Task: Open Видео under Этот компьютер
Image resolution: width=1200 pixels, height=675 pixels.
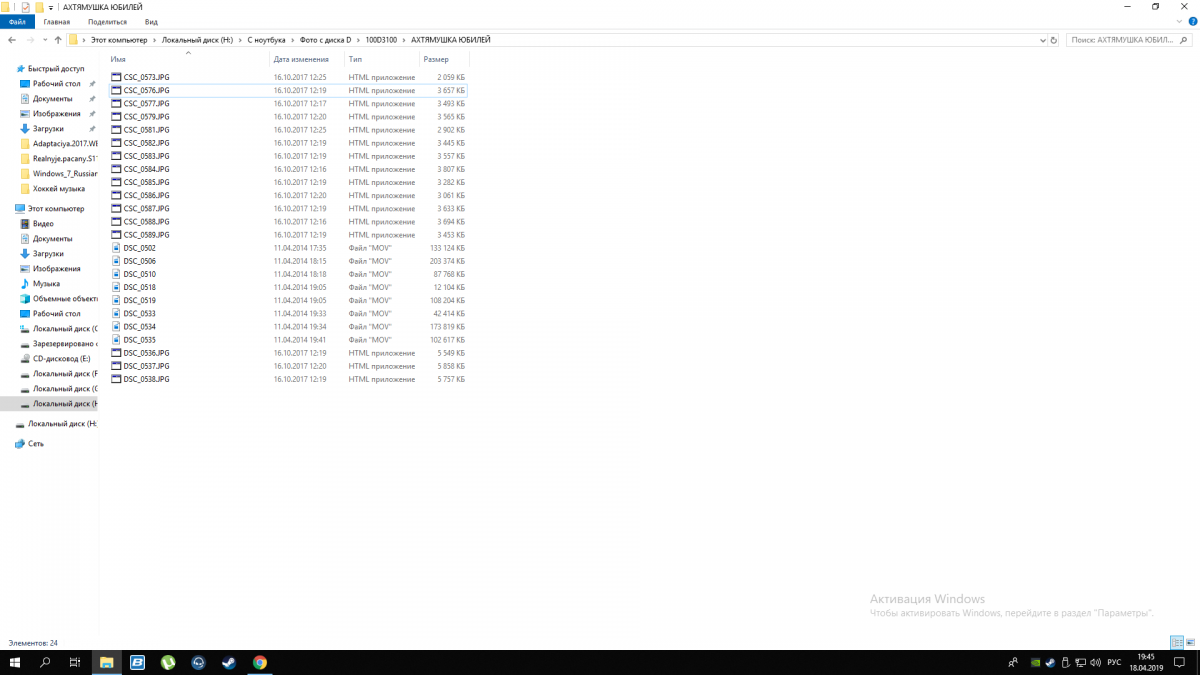Action: [43, 224]
